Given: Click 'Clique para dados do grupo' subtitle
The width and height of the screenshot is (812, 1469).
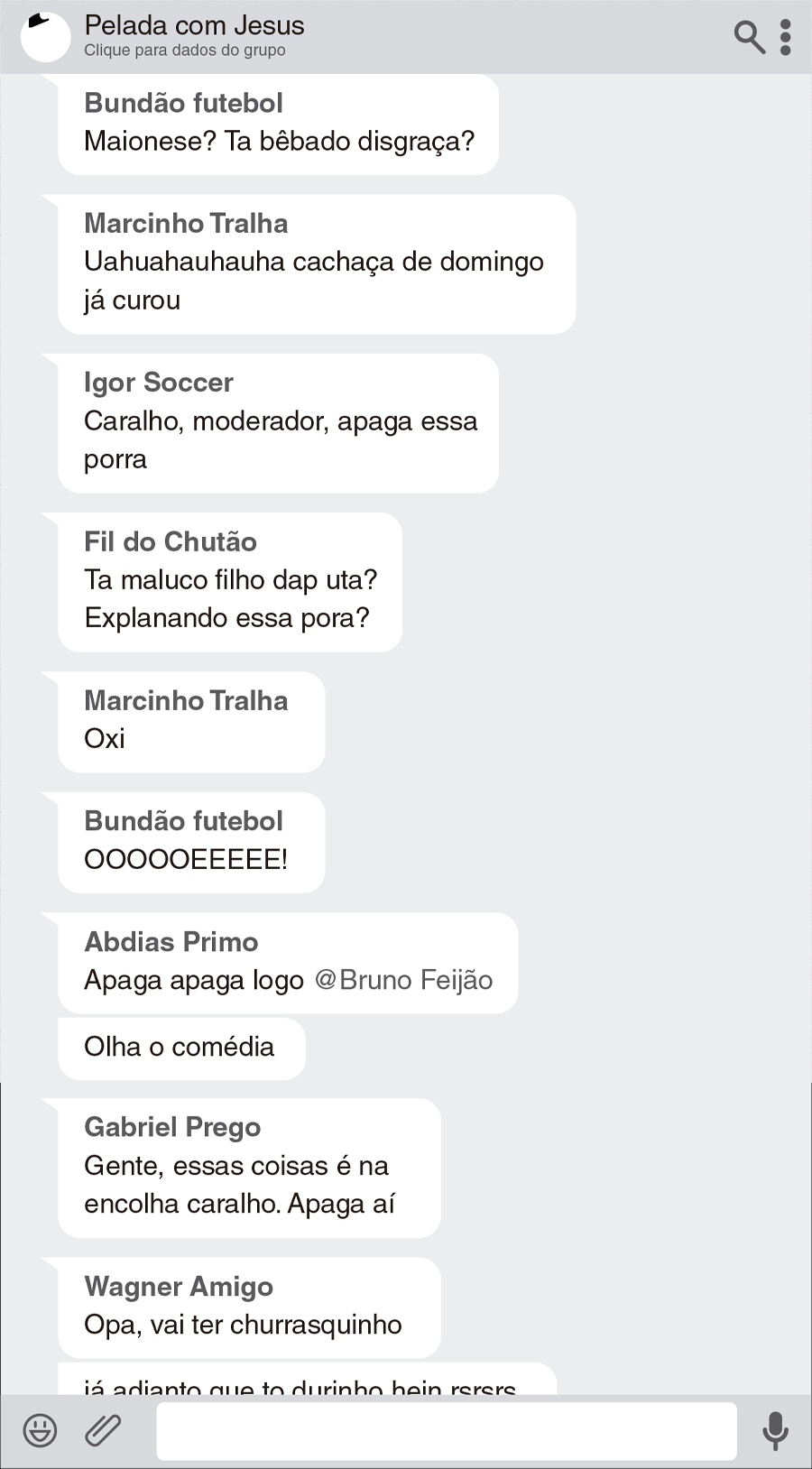Looking at the screenshot, I should (185, 51).
